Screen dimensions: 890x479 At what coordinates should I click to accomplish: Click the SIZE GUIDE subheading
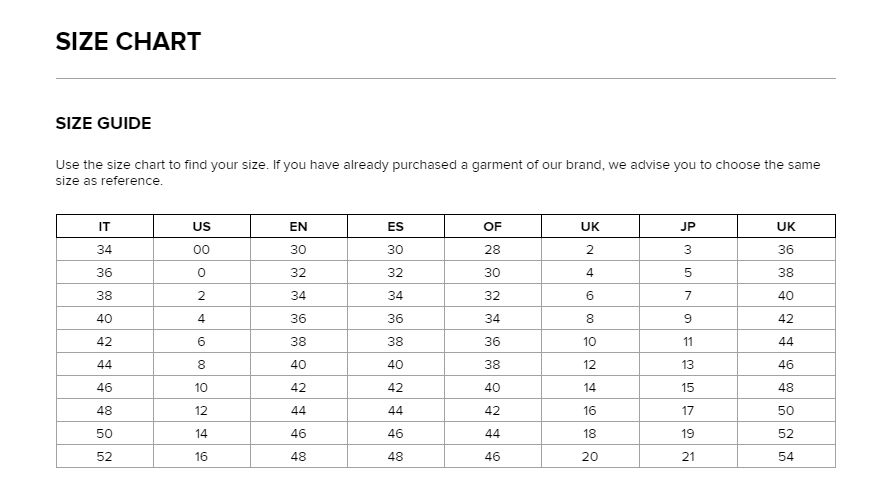pos(103,123)
